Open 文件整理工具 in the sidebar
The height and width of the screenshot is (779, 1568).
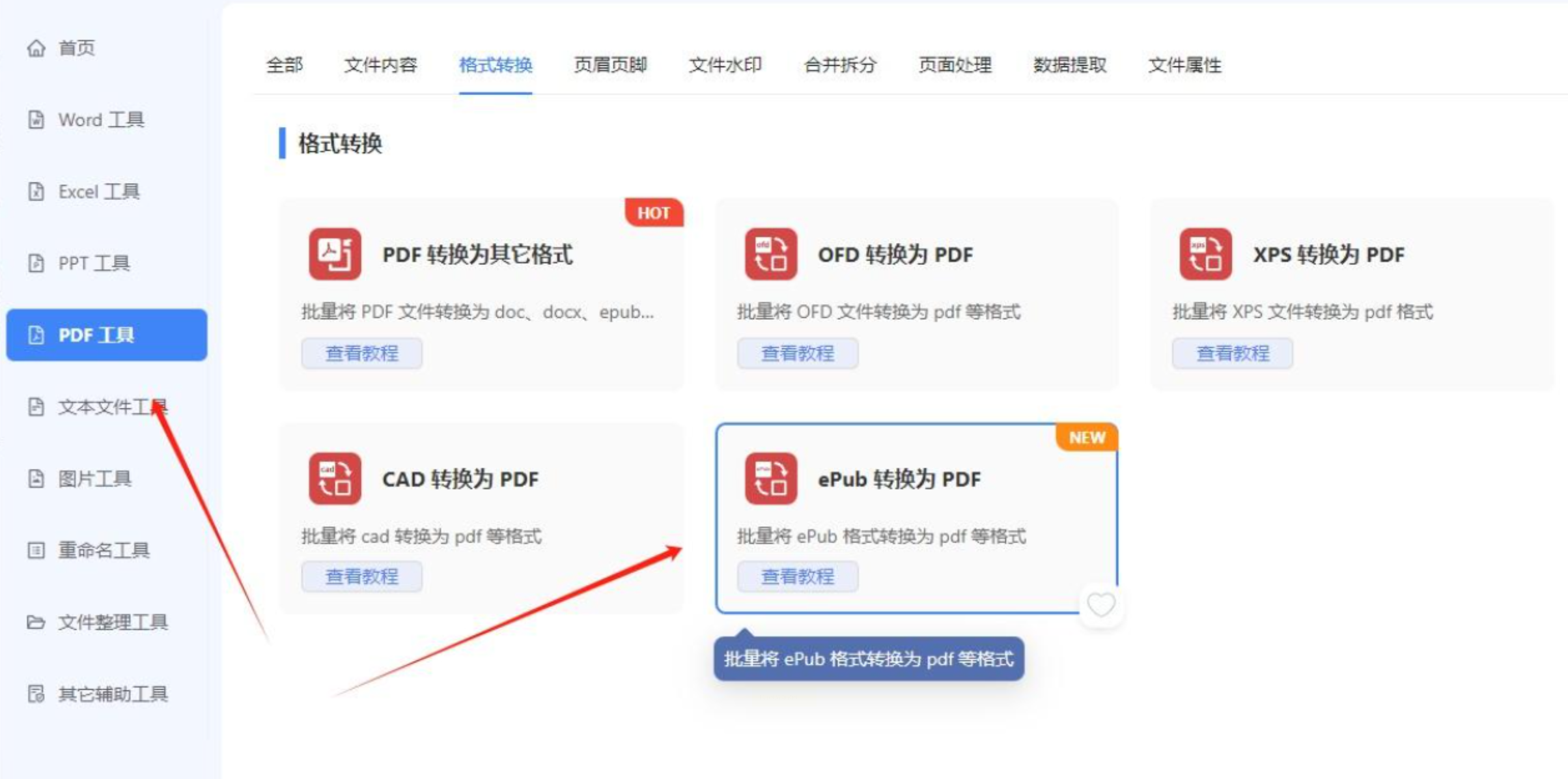pos(112,622)
